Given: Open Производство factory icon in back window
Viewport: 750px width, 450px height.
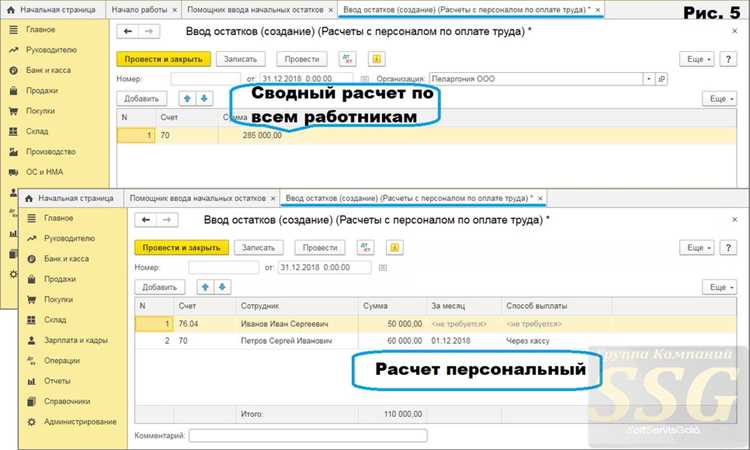Looking at the screenshot, I should (13, 152).
